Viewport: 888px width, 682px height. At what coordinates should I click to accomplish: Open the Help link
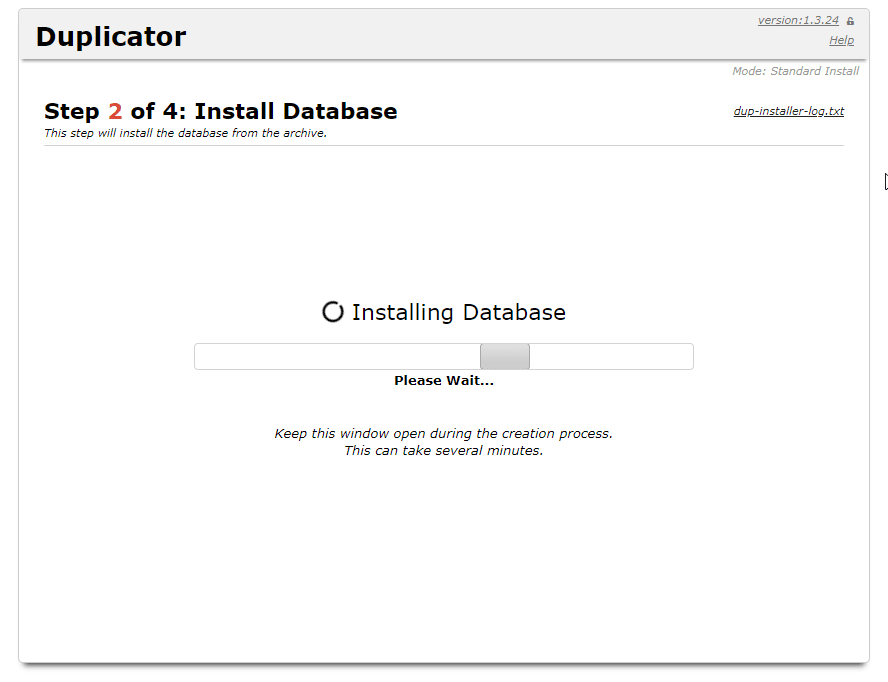click(841, 40)
